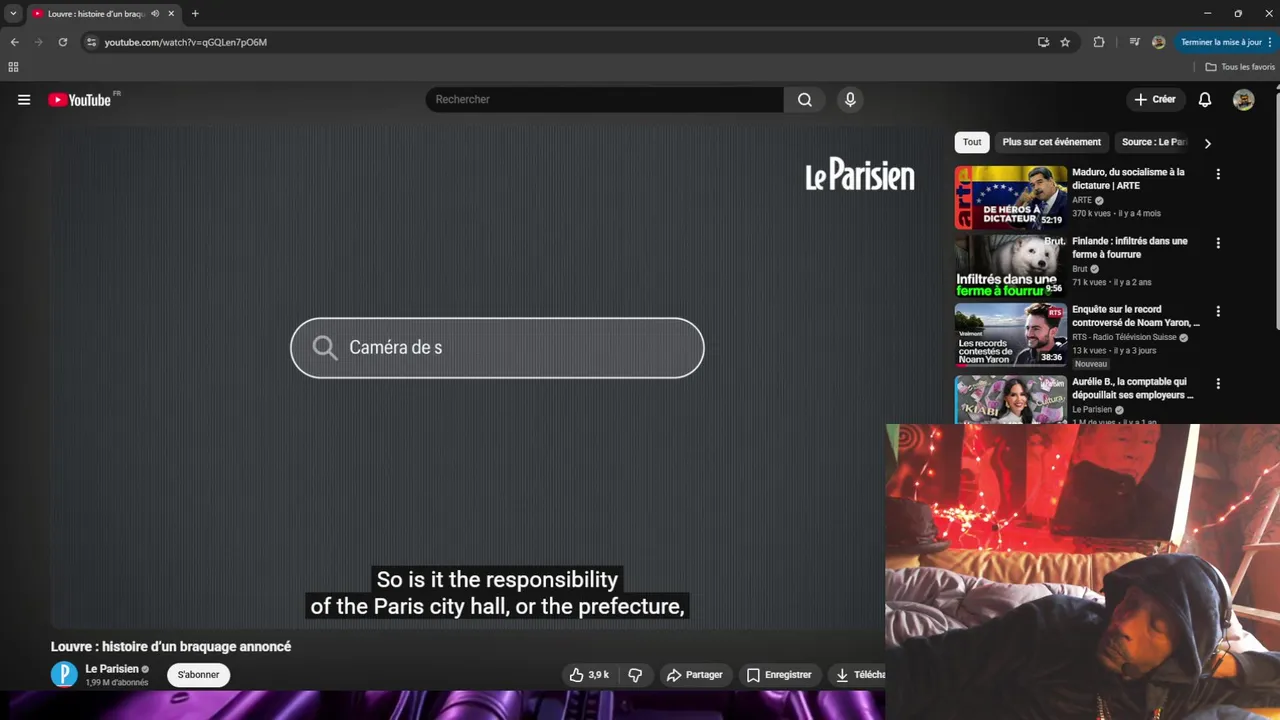Expand the tab search dropdown
The height and width of the screenshot is (720, 1280).
pyautogui.click(x=12, y=14)
